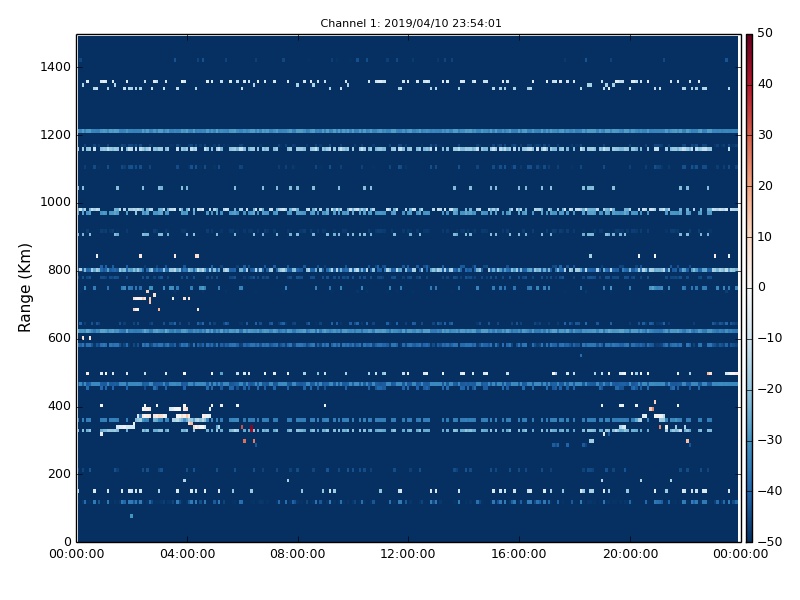Click the 16:00:00 time axis label
800x600 pixels.
click(x=519, y=554)
